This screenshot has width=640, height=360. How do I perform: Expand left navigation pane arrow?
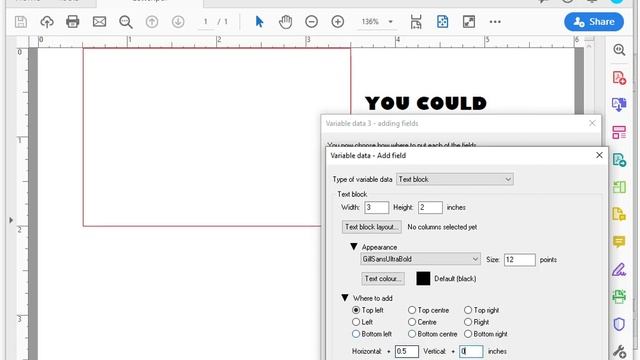click(11, 220)
